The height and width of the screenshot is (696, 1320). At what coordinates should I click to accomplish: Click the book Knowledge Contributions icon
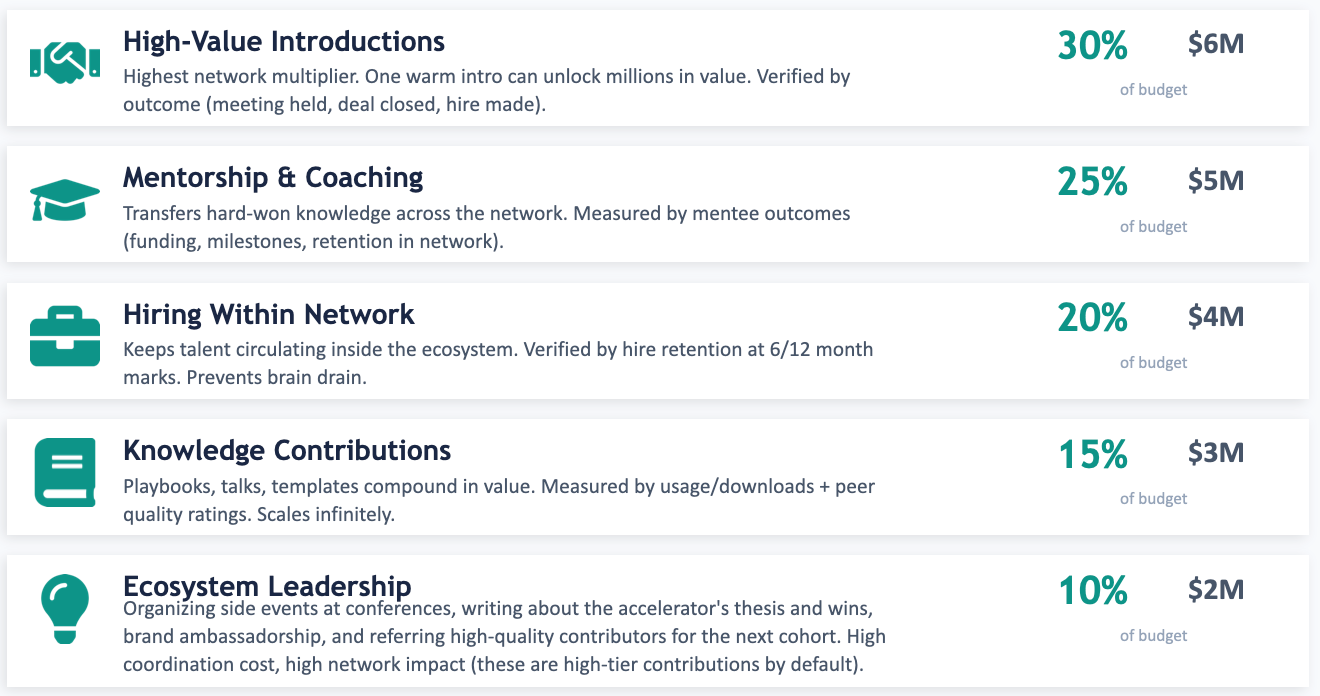[x=65, y=471]
